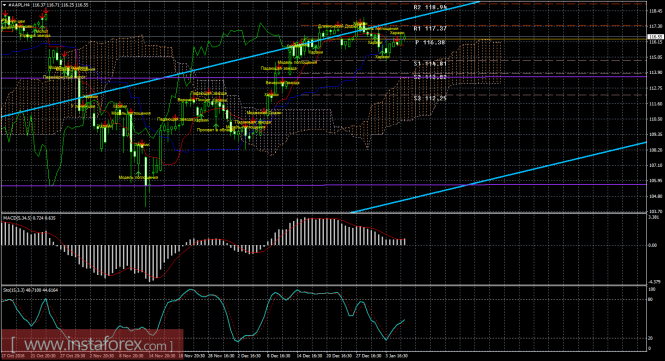Click the red arrow marker at chart top-left
The image size is (665, 361).
tap(5, 14)
